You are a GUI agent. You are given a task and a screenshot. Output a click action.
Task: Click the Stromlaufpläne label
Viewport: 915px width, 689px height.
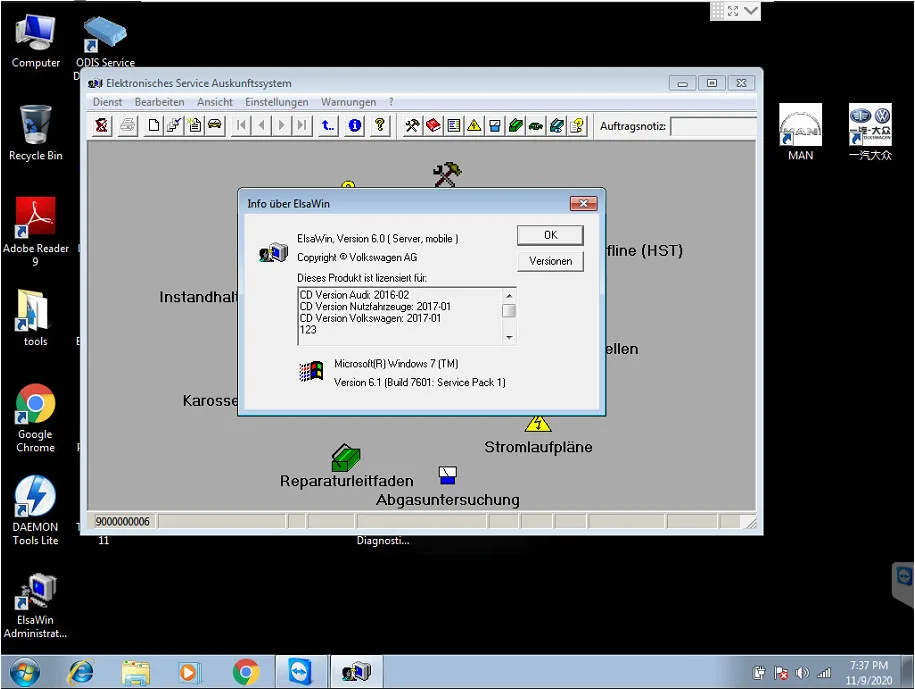coord(538,447)
